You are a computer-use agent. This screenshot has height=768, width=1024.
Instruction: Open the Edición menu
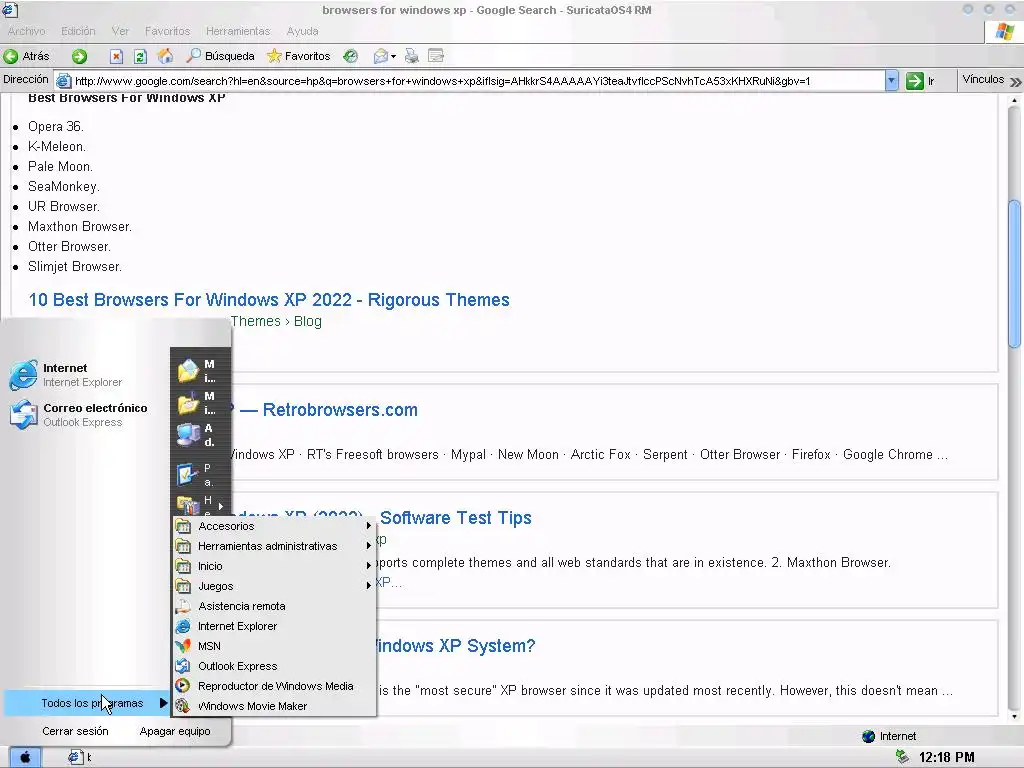point(78,31)
